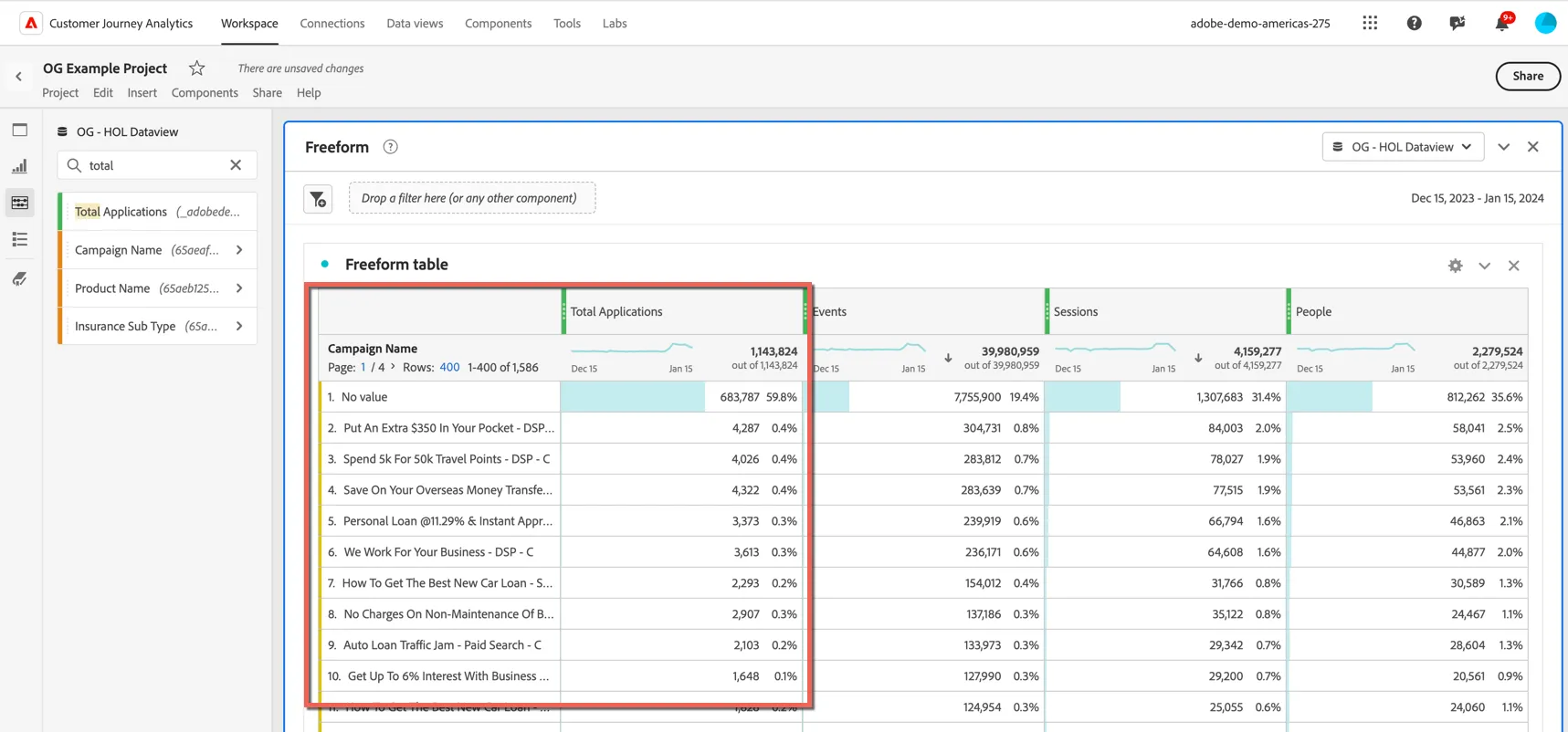Open the notifications bell
This screenshot has height=732, width=1568.
tap(1502, 23)
